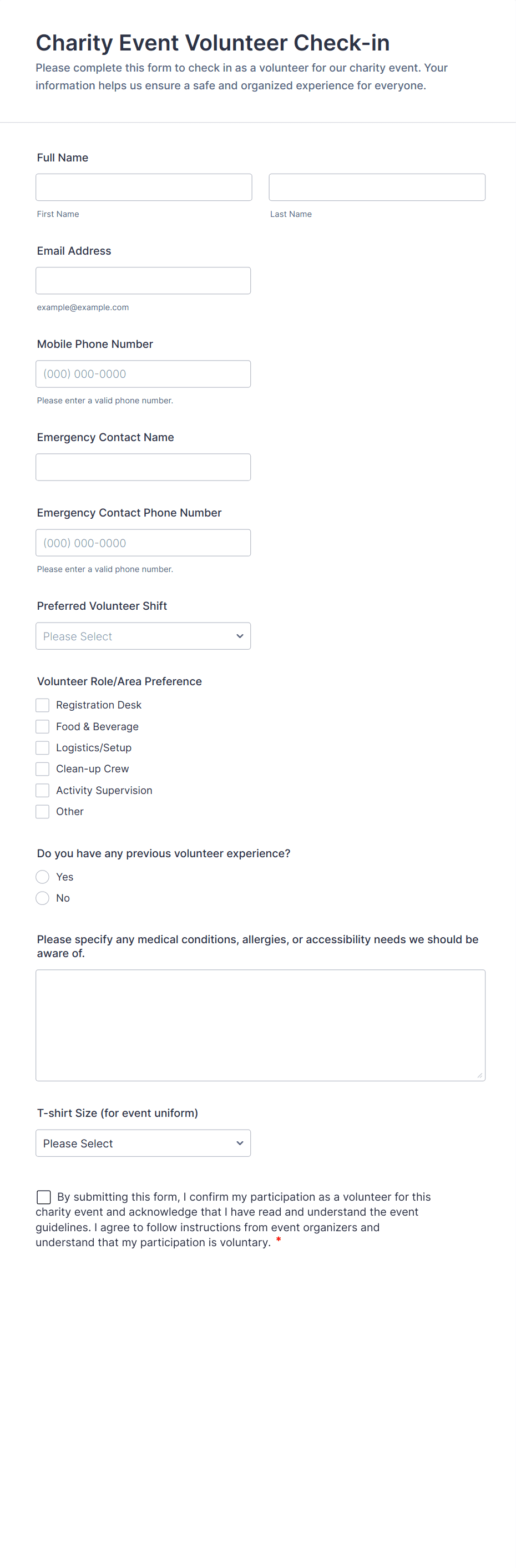Viewport: 516px width, 1568px height.
Task: Click the T-shirt Size dropdown chevron arrow
Action: point(240,1143)
